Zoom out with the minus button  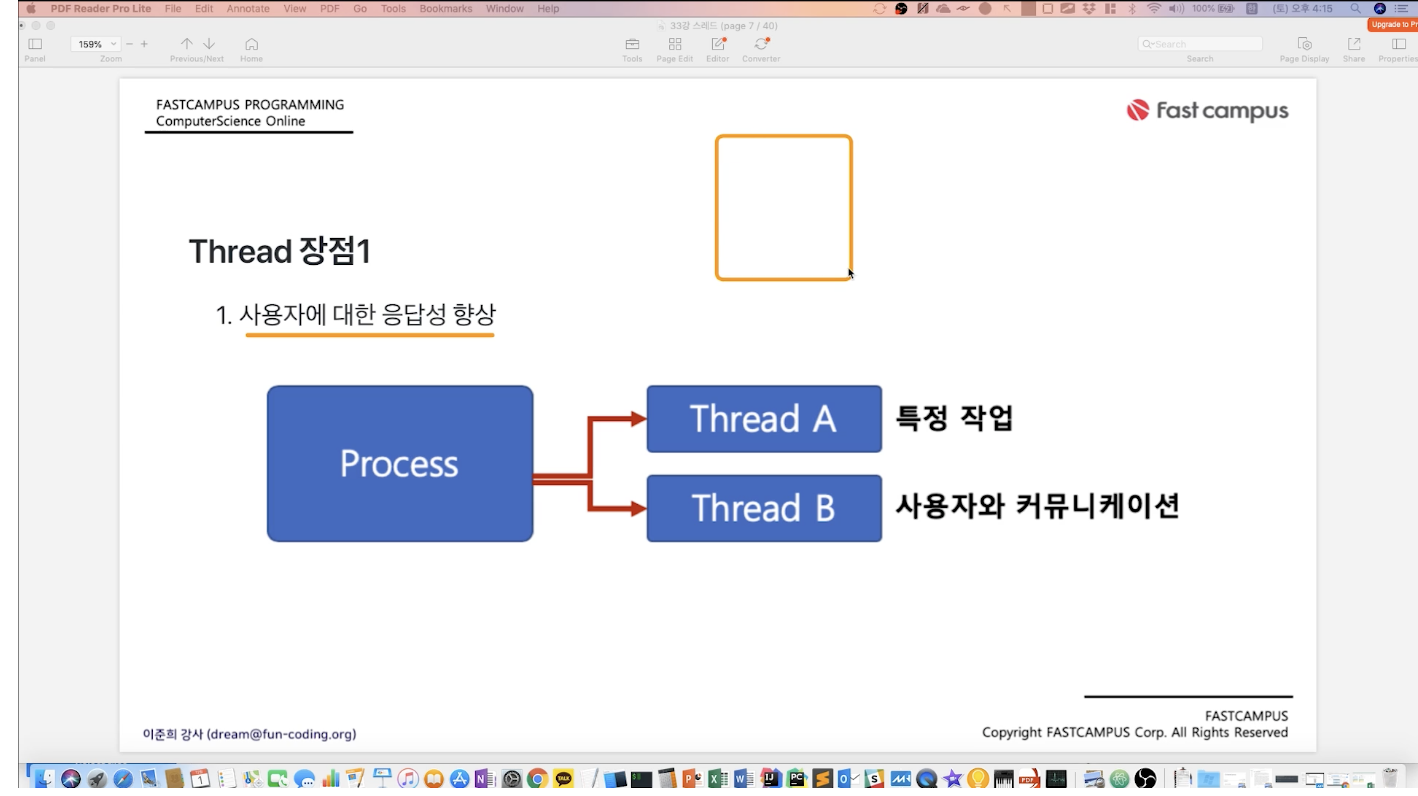129,44
